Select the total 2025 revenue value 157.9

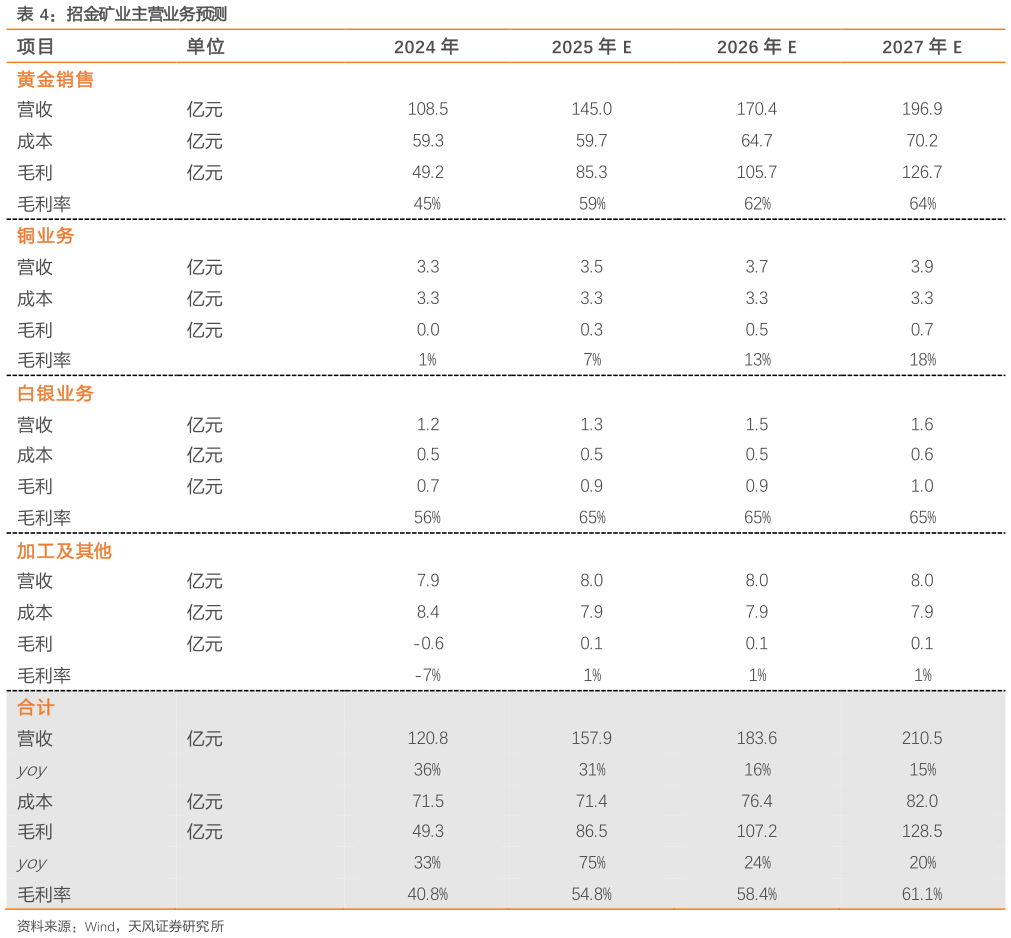tap(591, 738)
